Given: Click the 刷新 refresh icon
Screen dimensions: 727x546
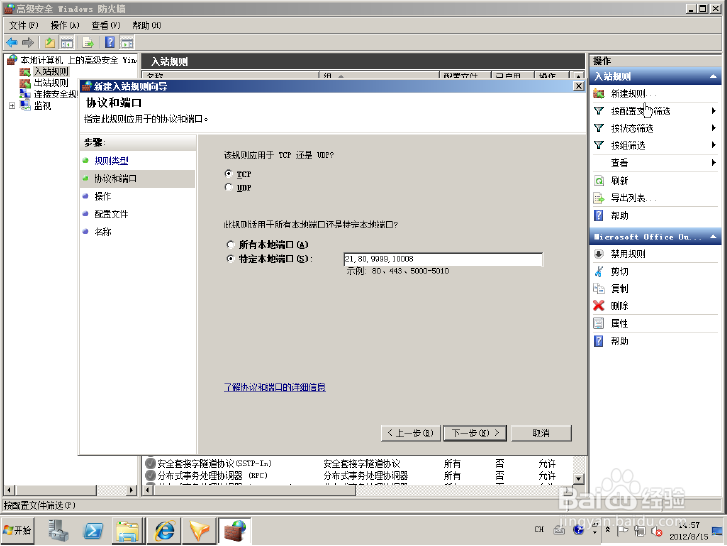Looking at the screenshot, I should click(x=599, y=181).
